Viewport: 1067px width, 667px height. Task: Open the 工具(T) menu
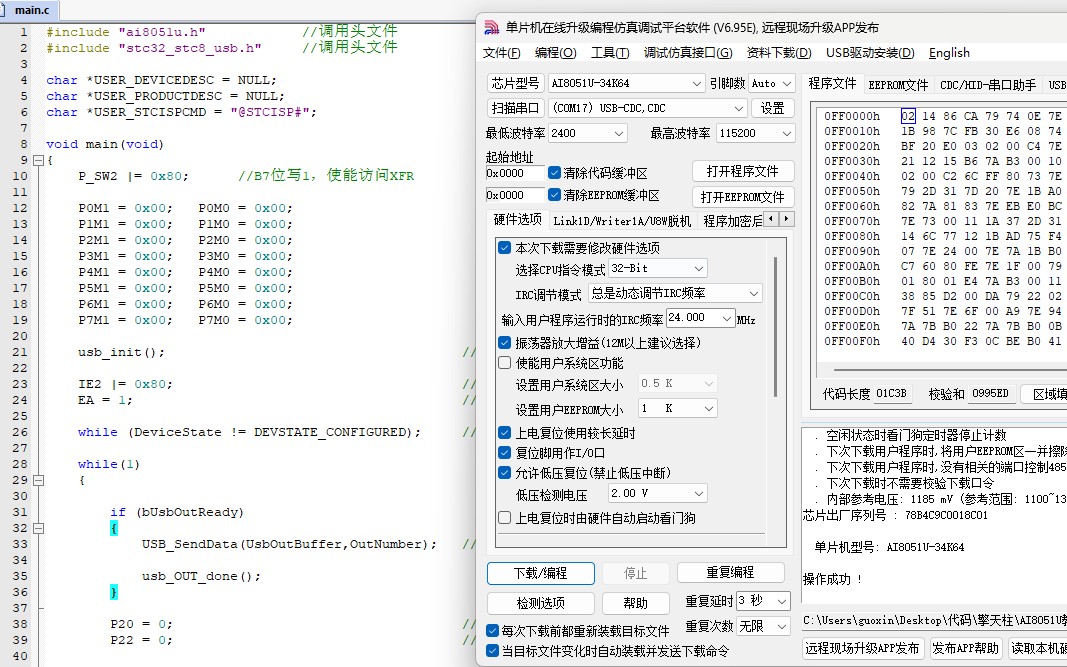coord(610,53)
